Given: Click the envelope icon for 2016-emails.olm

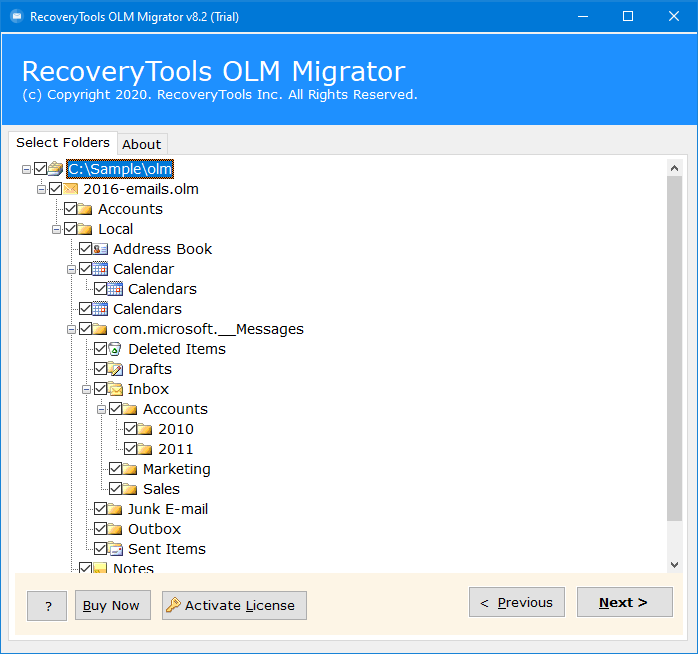Looking at the screenshot, I should pyautogui.click(x=70, y=189).
